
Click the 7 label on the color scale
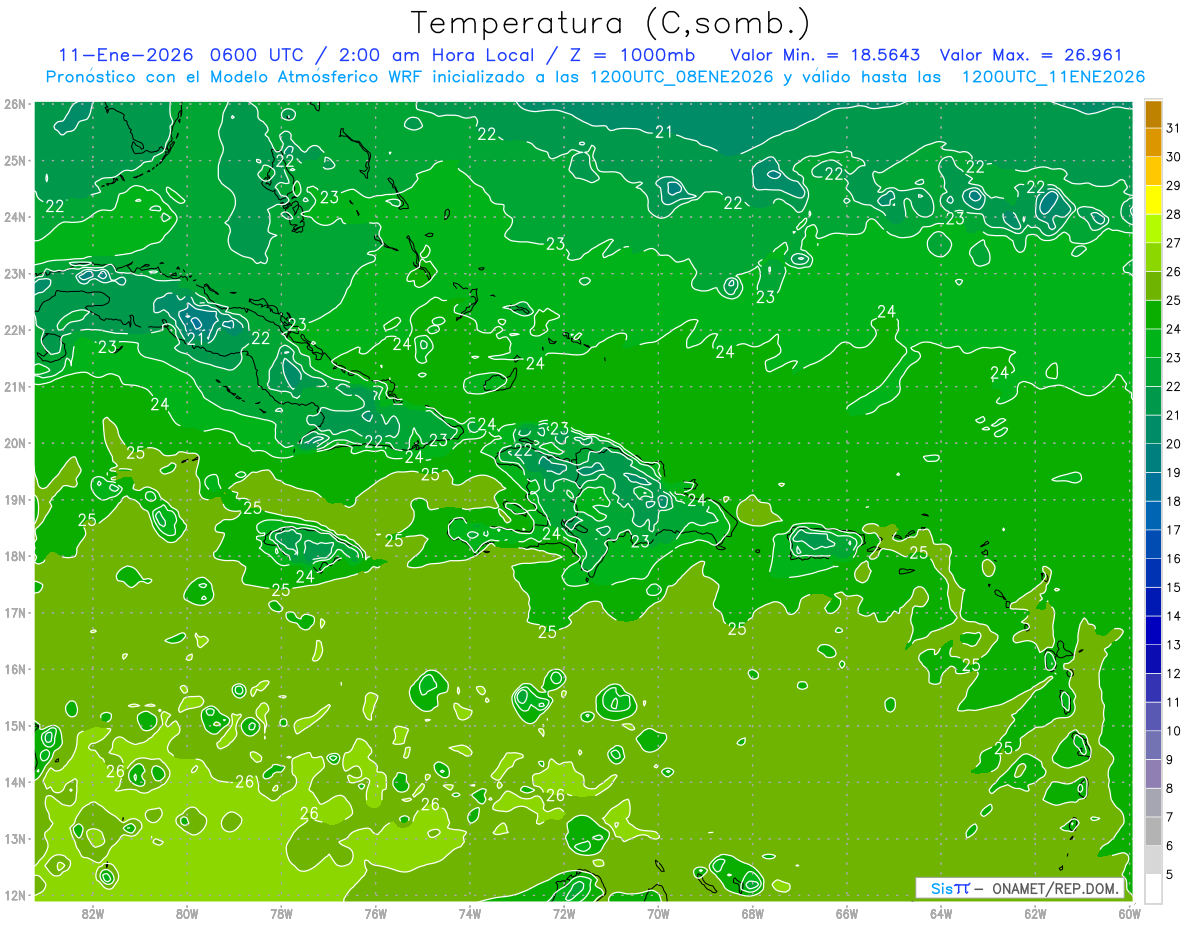1170,817
